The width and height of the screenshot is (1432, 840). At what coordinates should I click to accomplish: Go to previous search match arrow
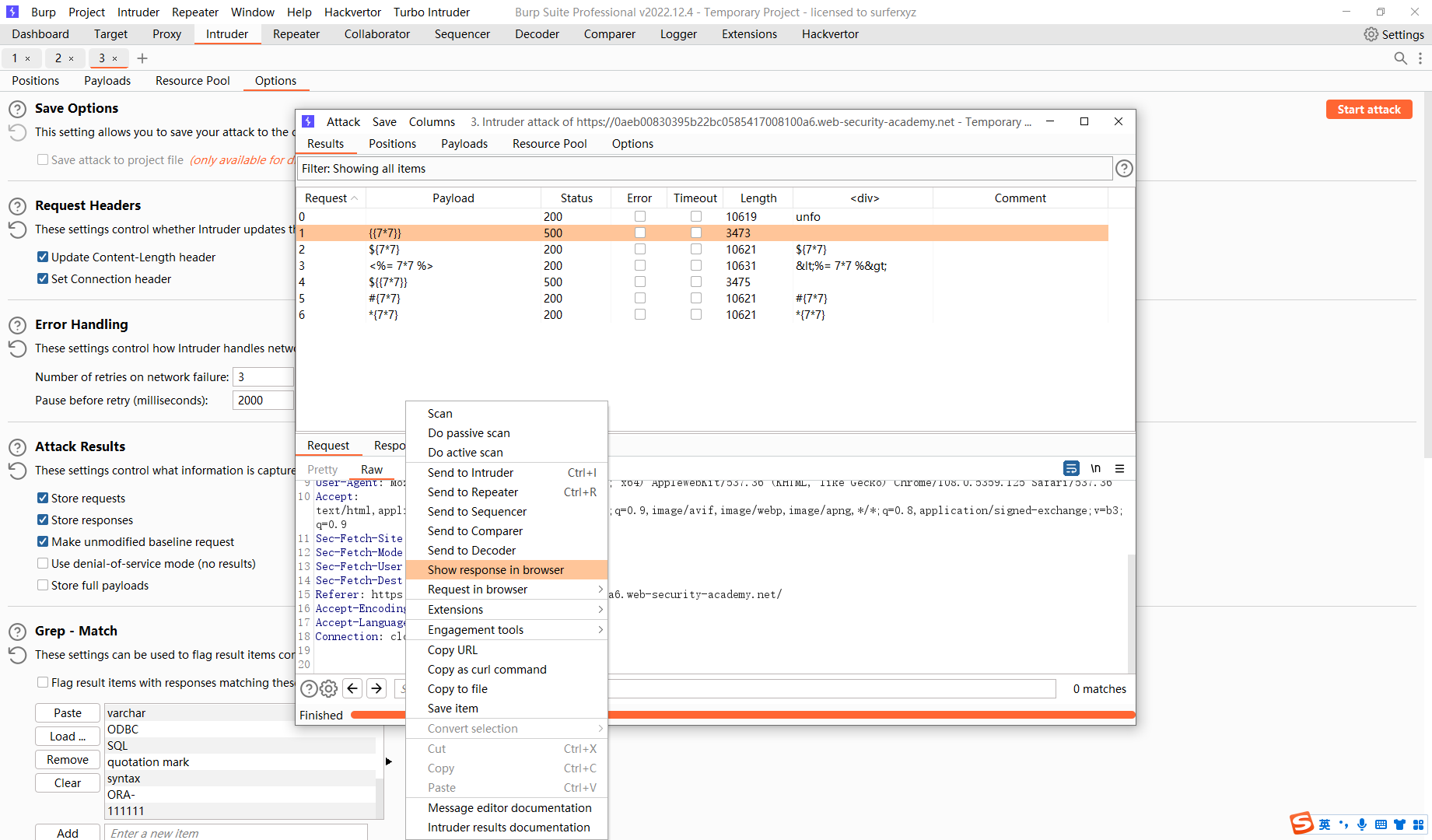pos(352,688)
